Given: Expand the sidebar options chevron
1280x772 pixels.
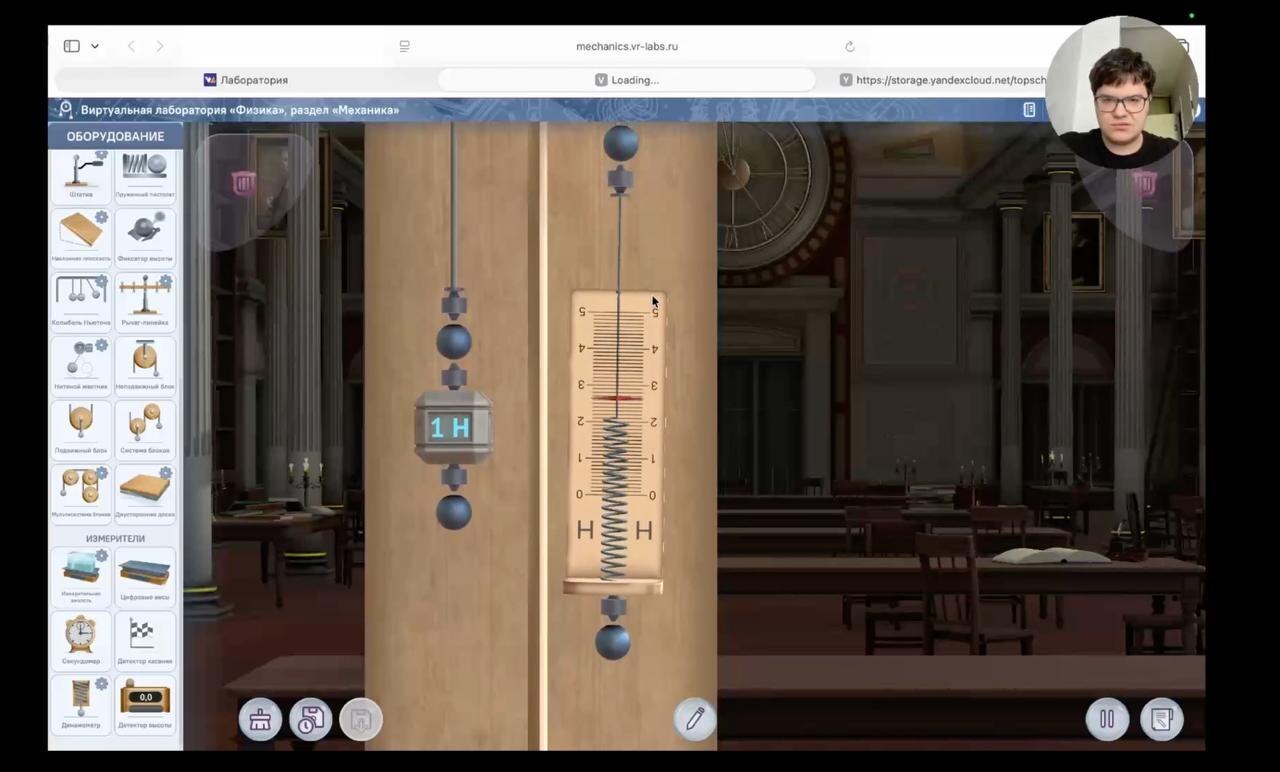Looking at the screenshot, I should pyautogui.click(x=95, y=46).
